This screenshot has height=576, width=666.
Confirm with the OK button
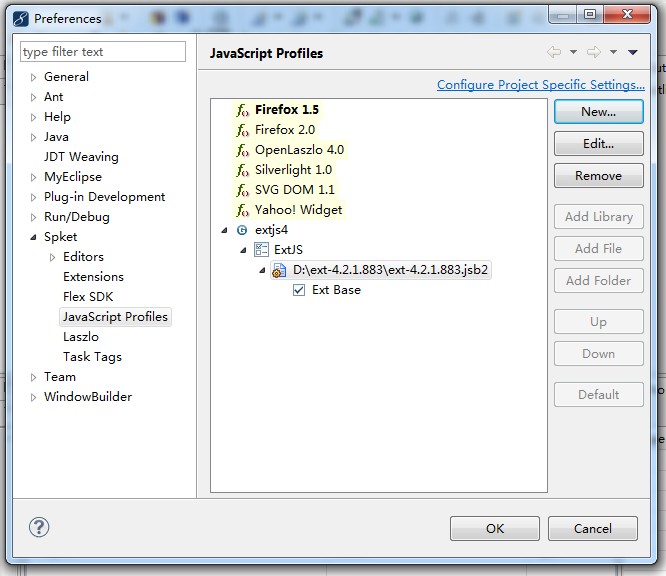coord(495,528)
